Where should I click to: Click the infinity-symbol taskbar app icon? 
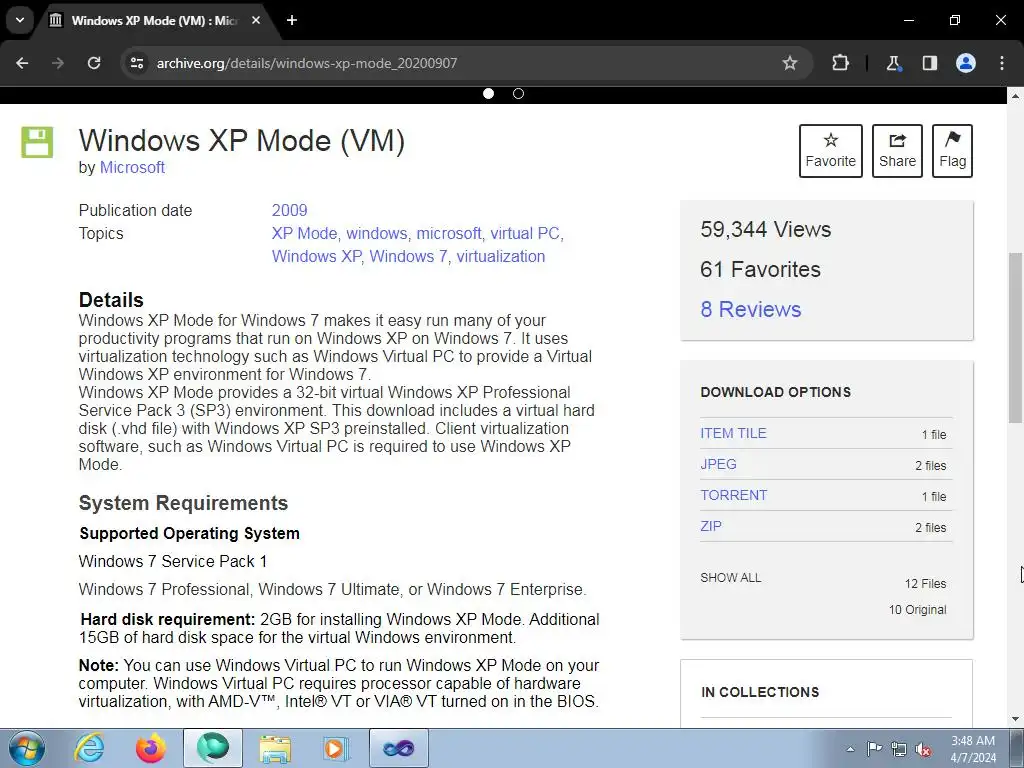(399, 748)
